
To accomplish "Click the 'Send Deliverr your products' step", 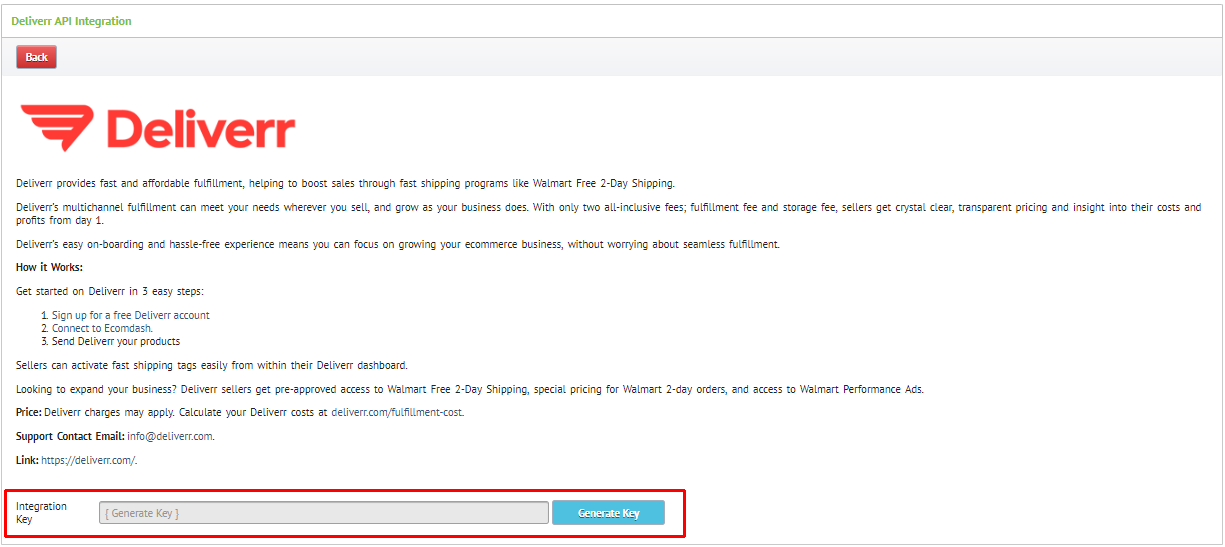I will 116,341.
